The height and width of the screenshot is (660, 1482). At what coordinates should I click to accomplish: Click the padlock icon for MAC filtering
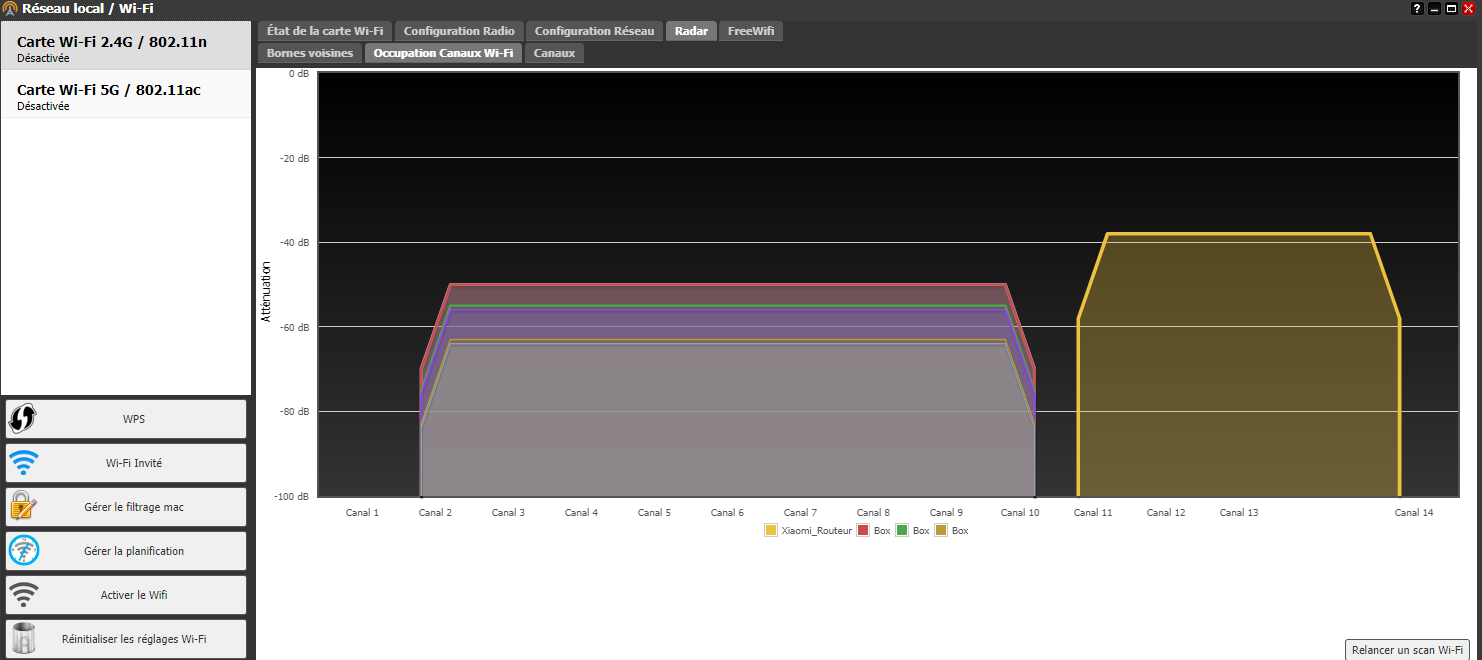pos(23,507)
